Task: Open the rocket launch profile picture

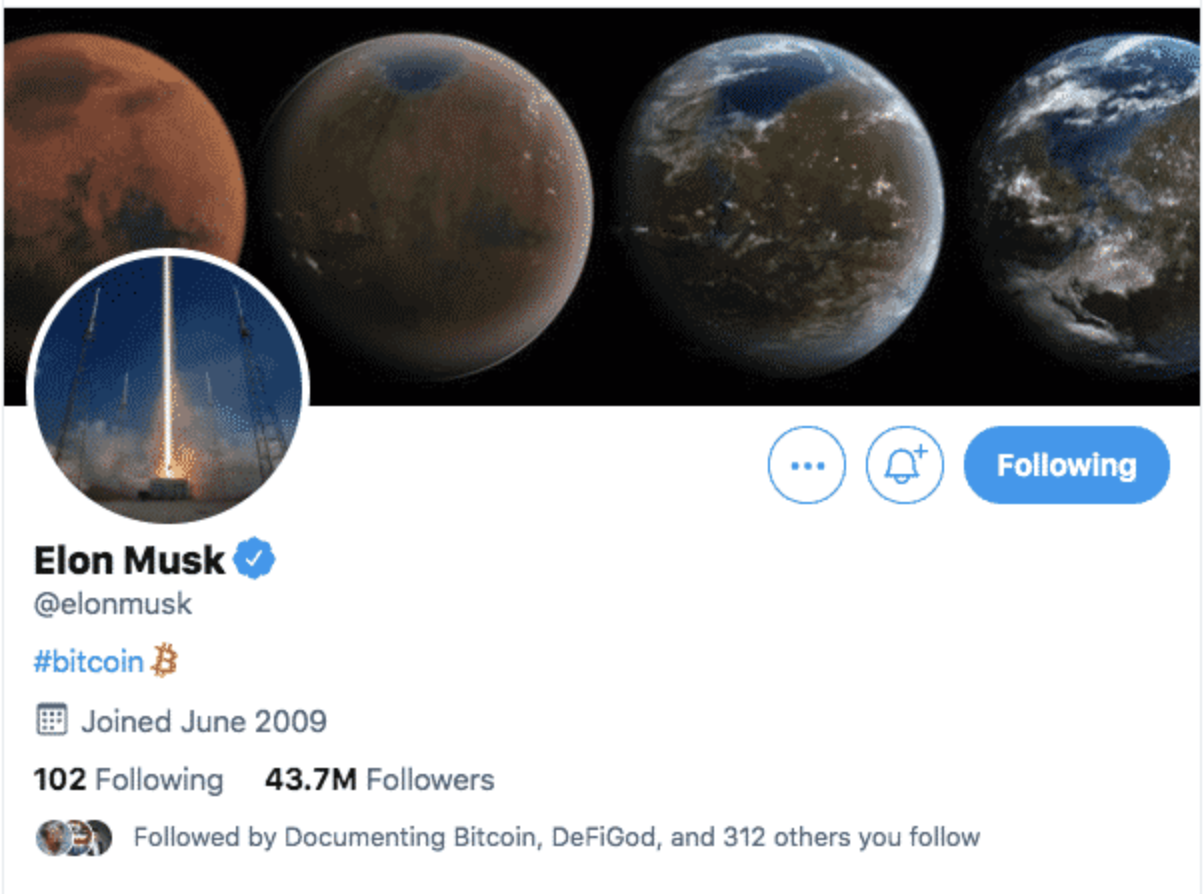Action: click(168, 388)
